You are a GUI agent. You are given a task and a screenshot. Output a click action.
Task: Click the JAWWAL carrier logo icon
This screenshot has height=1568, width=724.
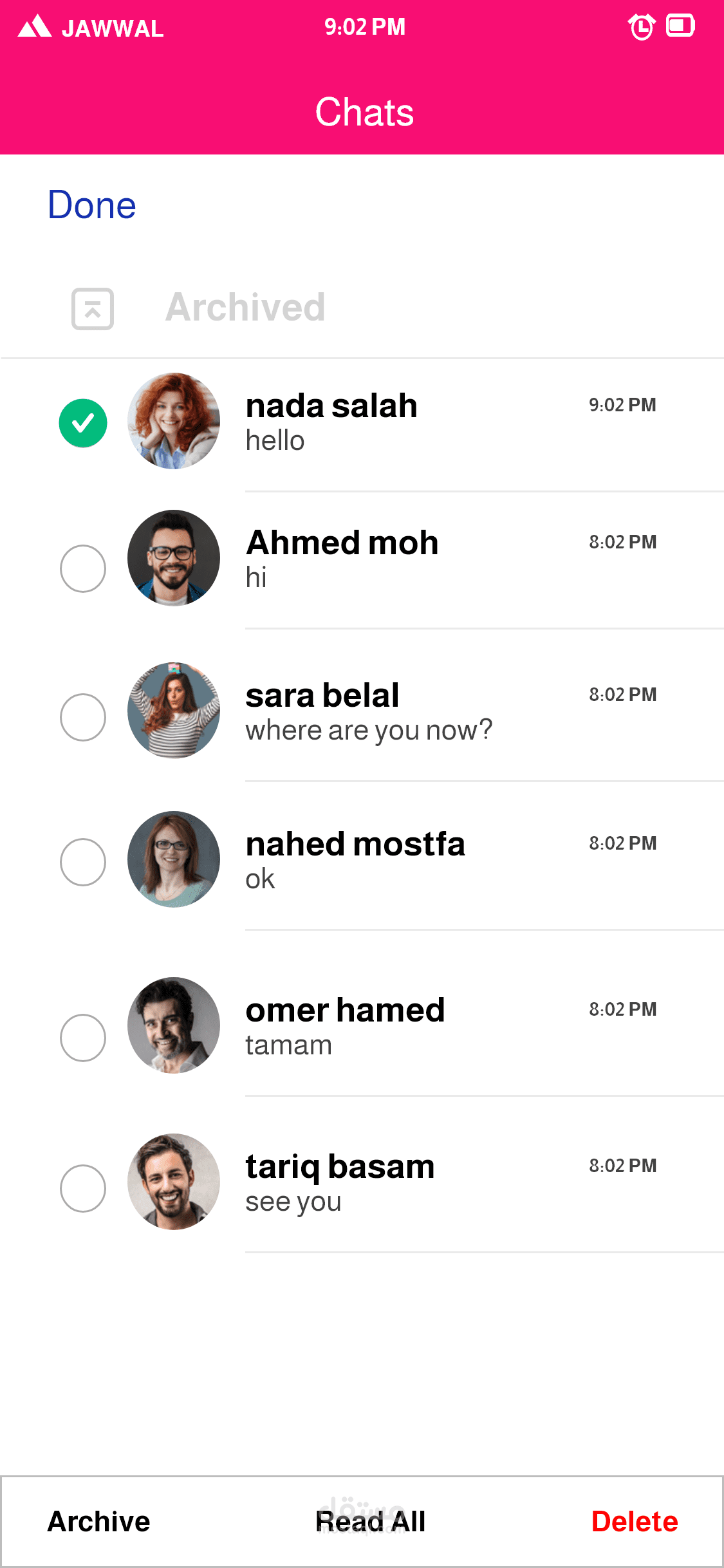pyautogui.click(x=35, y=27)
